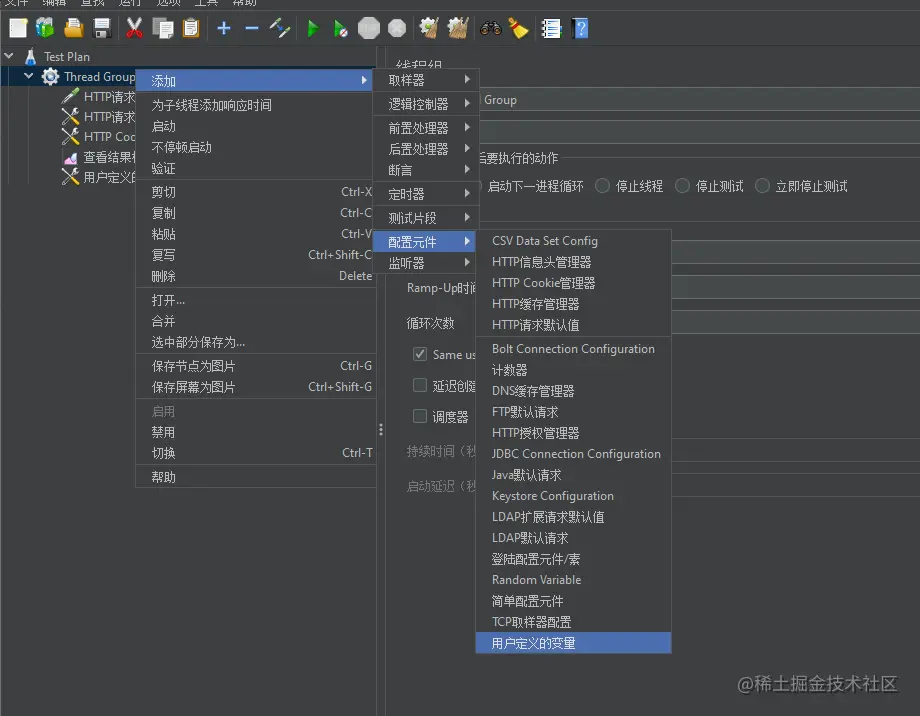
Task: Expand the 前置处理器 submenu
Action: [426, 127]
